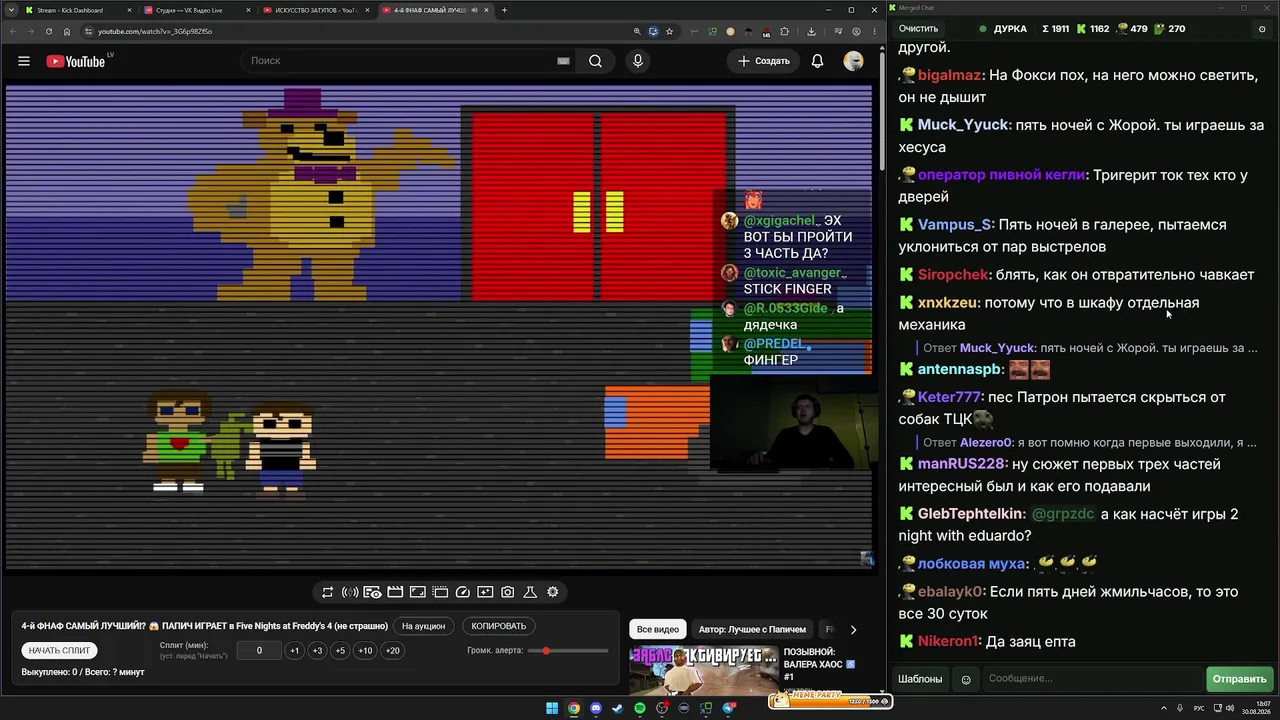Open Steam from the taskbar
The height and width of the screenshot is (720, 1280).
618,709
